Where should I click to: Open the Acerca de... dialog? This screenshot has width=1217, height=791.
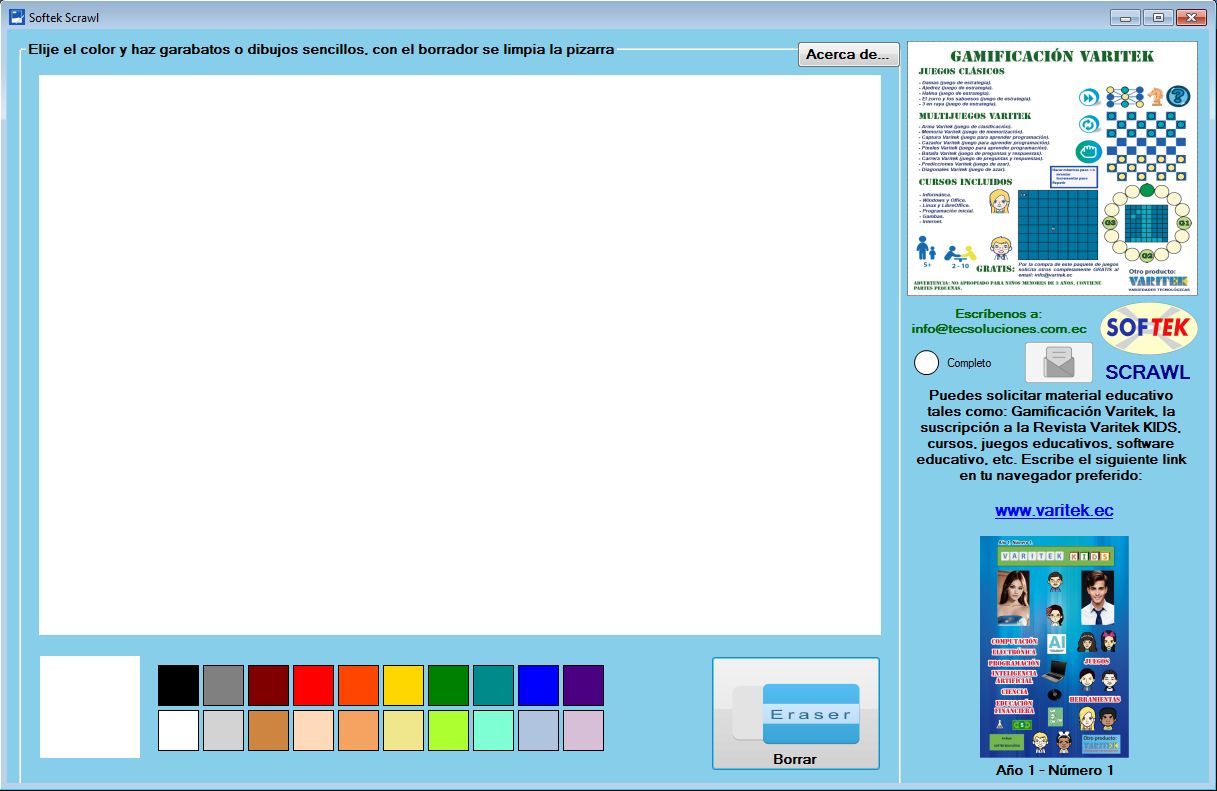pos(848,55)
